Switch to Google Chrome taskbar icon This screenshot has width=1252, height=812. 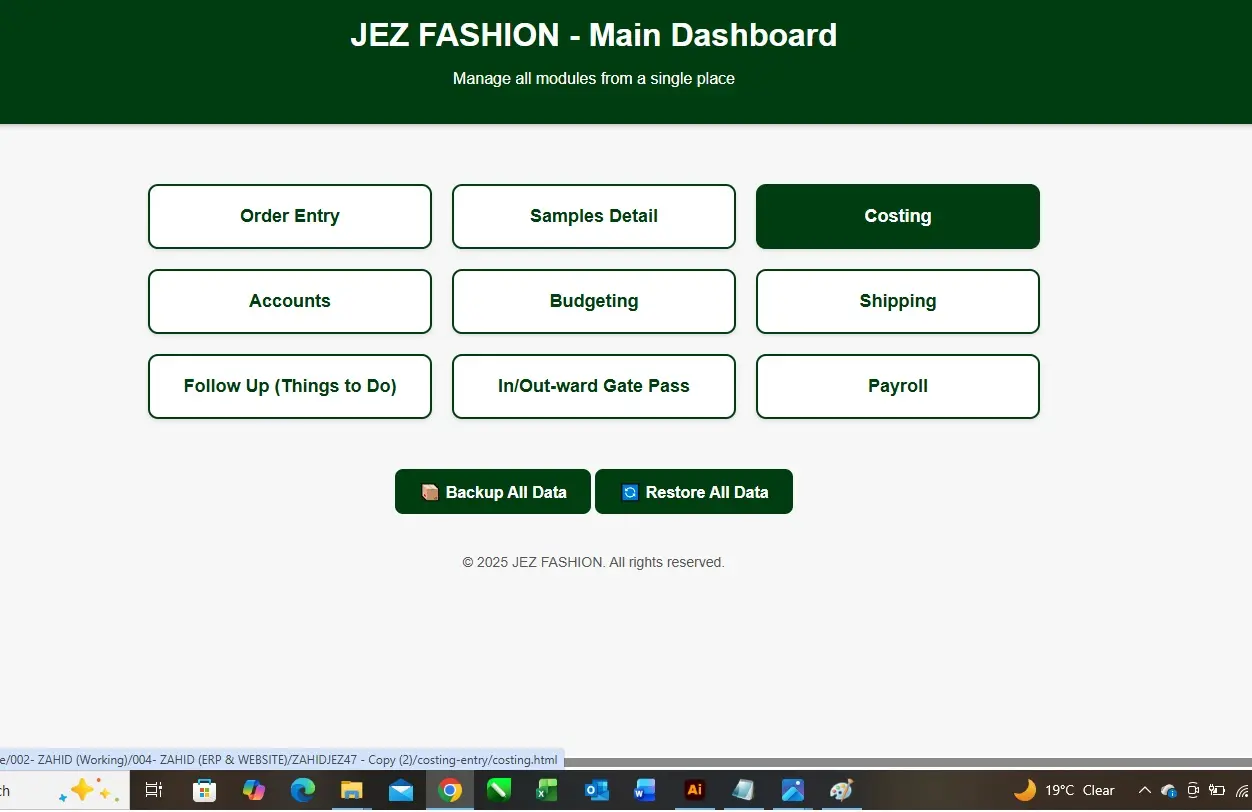point(450,790)
